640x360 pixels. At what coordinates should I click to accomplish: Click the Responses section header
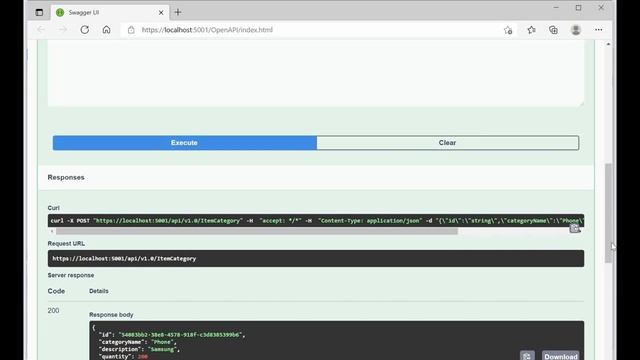click(x=66, y=178)
